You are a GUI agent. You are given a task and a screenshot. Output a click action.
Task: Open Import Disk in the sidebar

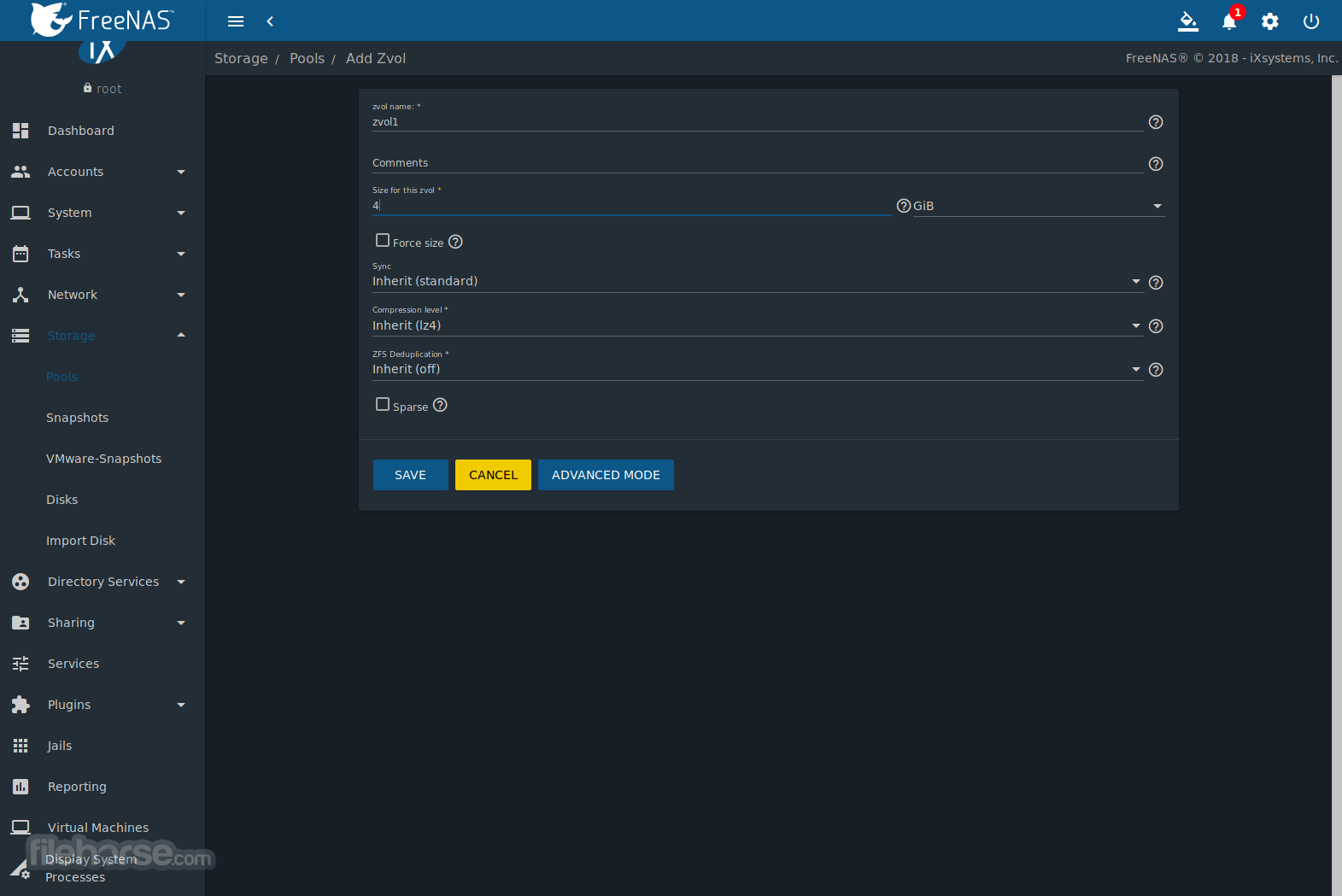[x=81, y=541]
